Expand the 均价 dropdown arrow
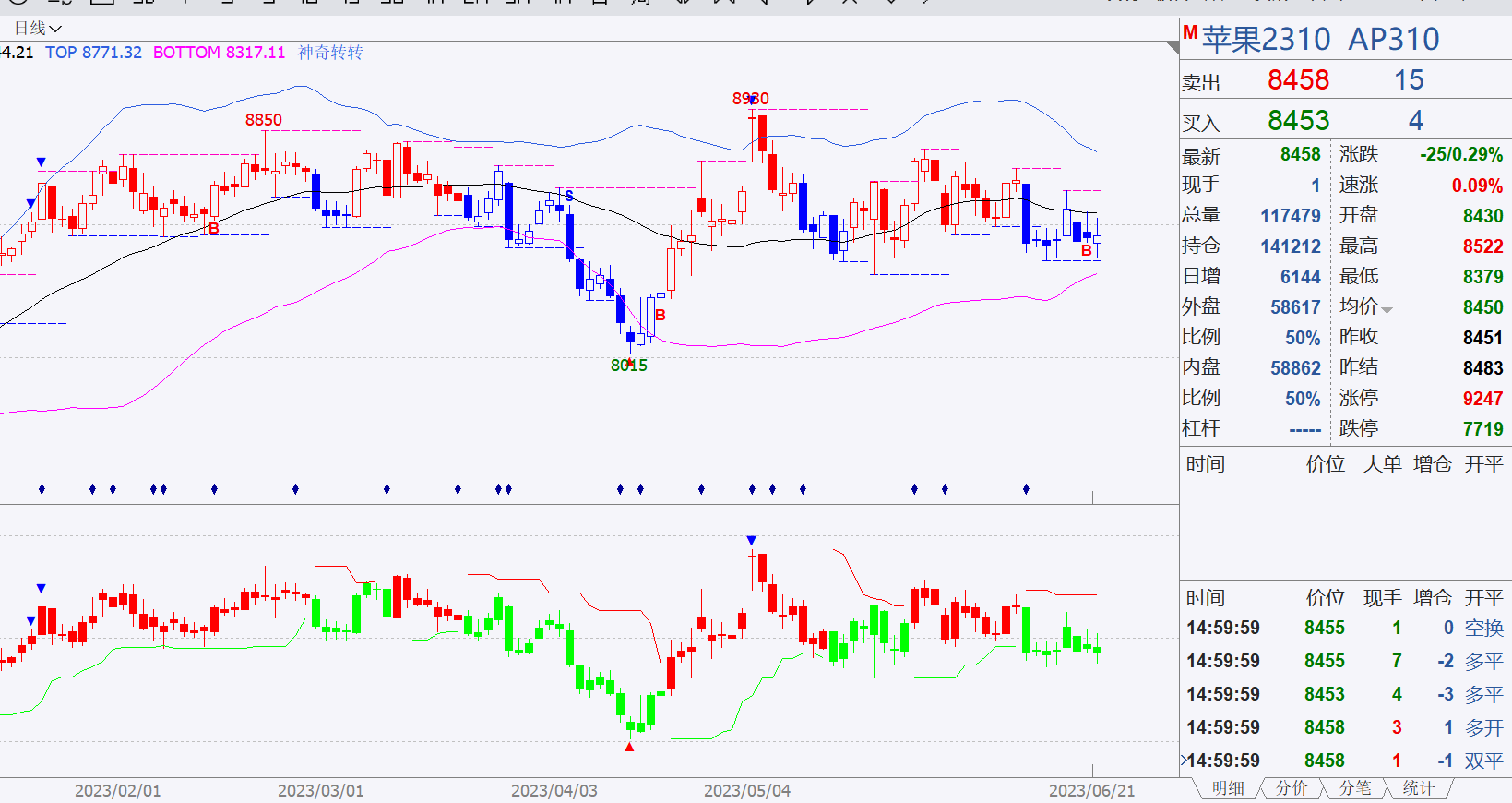Screen dimensions: 1512x803 pos(1387,310)
